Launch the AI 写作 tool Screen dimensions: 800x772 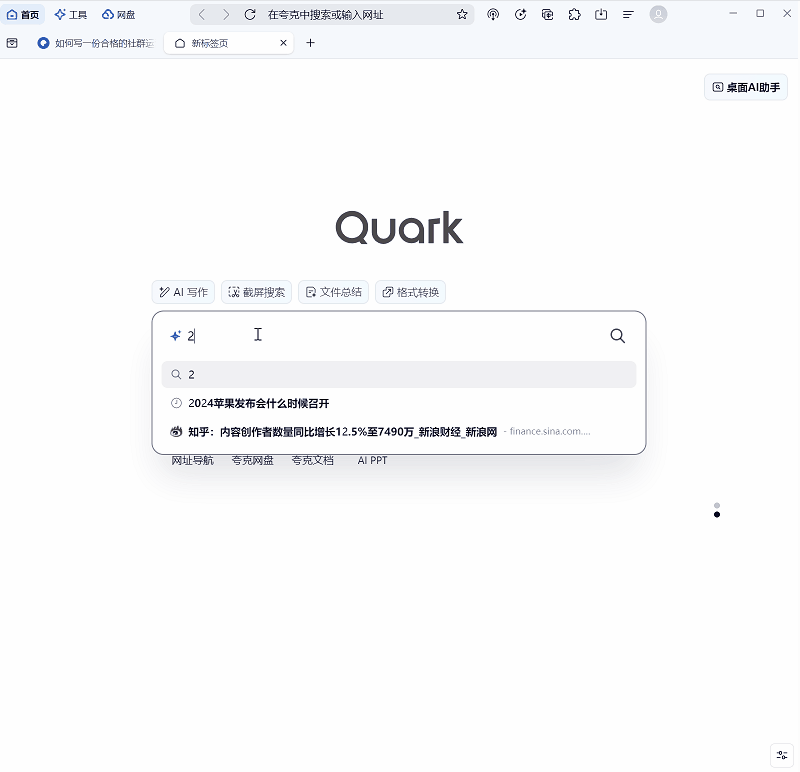pos(183,292)
